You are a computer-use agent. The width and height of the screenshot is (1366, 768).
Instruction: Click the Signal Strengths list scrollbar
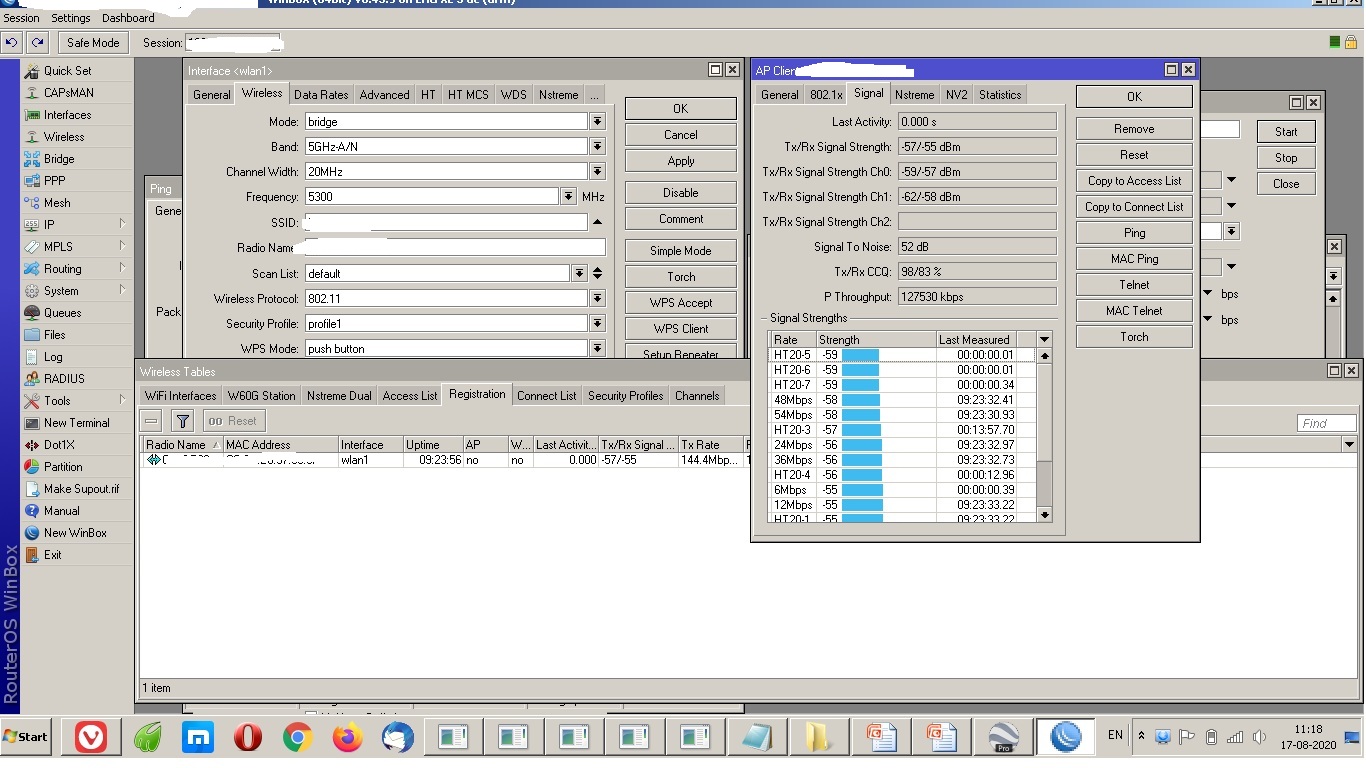pos(1045,435)
